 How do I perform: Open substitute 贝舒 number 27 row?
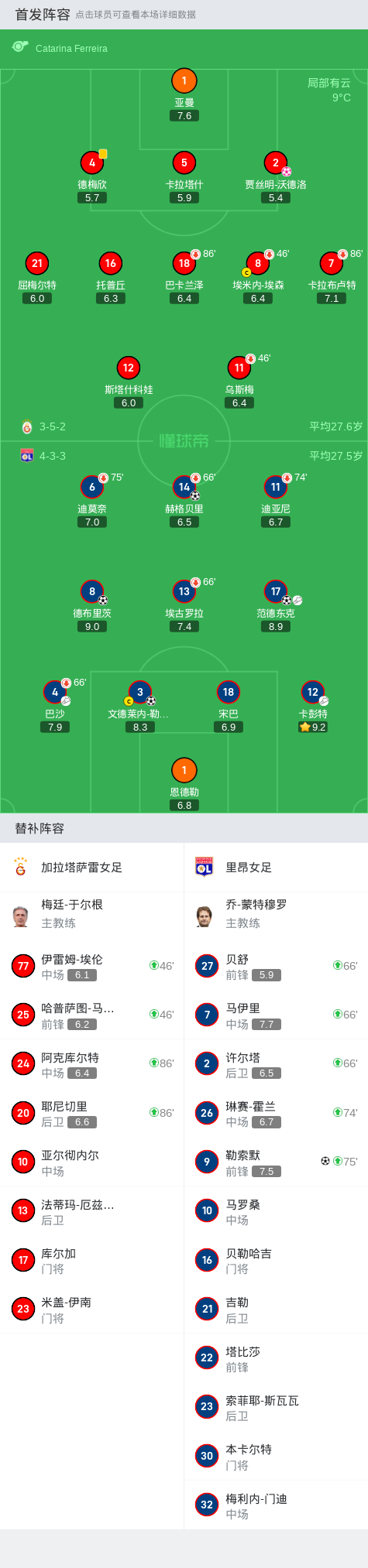pyautogui.click(x=276, y=966)
